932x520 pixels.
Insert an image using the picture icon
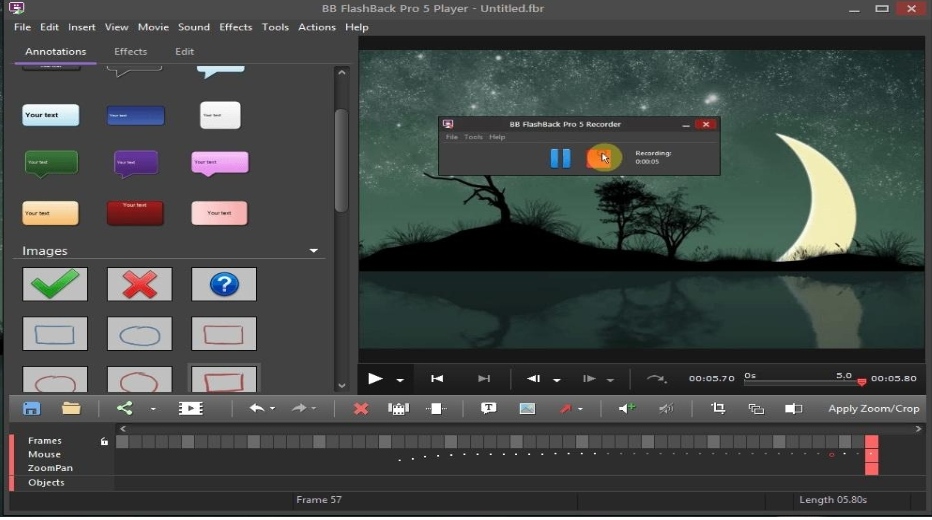[x=527, y=408]
